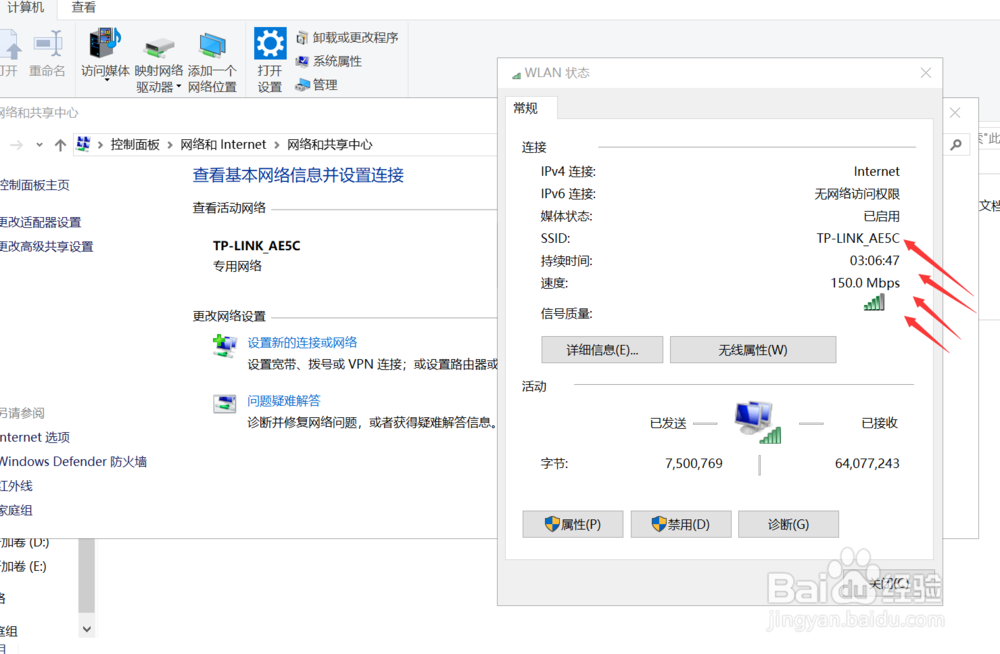Click the search magnifier in Explorer search box
The width and height of the screenshot is (1000, 654).
pos(955,144)
